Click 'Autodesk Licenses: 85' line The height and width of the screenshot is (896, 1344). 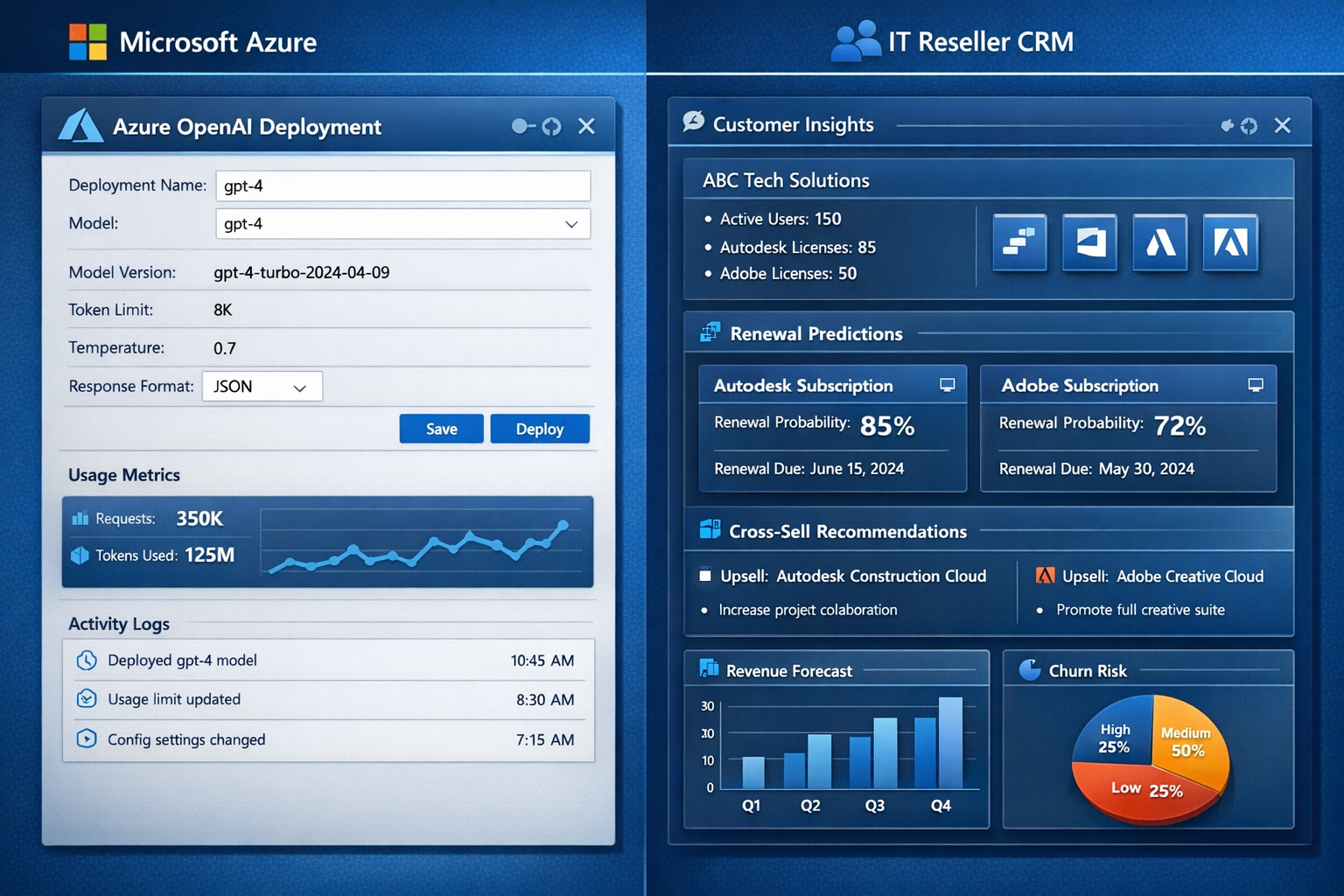click(x=797, y=248)
